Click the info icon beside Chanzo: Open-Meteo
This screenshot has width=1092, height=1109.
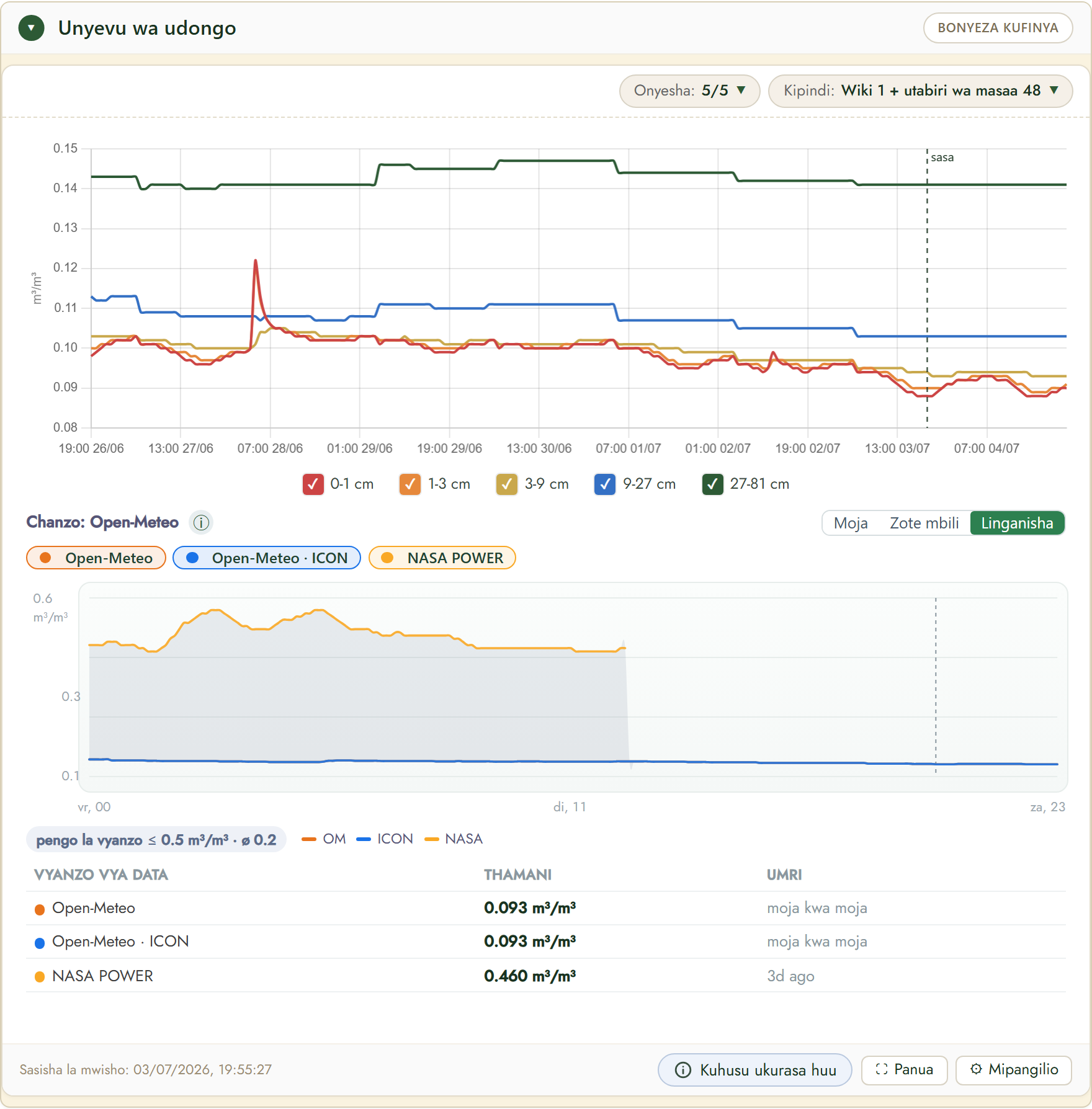tap(201, 523)
